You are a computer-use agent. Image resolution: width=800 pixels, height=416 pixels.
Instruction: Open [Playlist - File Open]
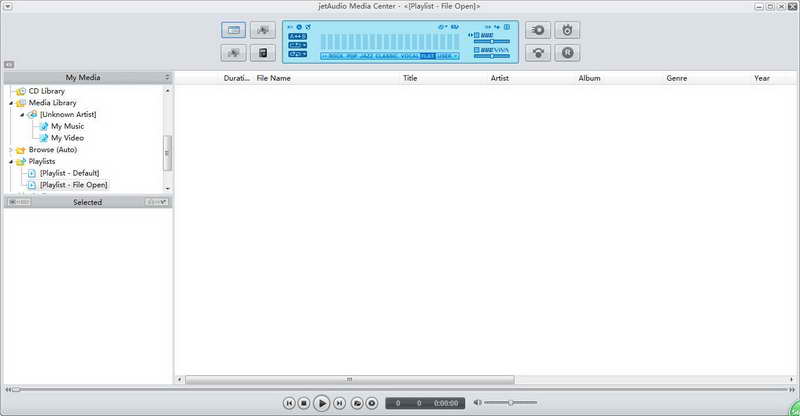(x=73, y=185)
